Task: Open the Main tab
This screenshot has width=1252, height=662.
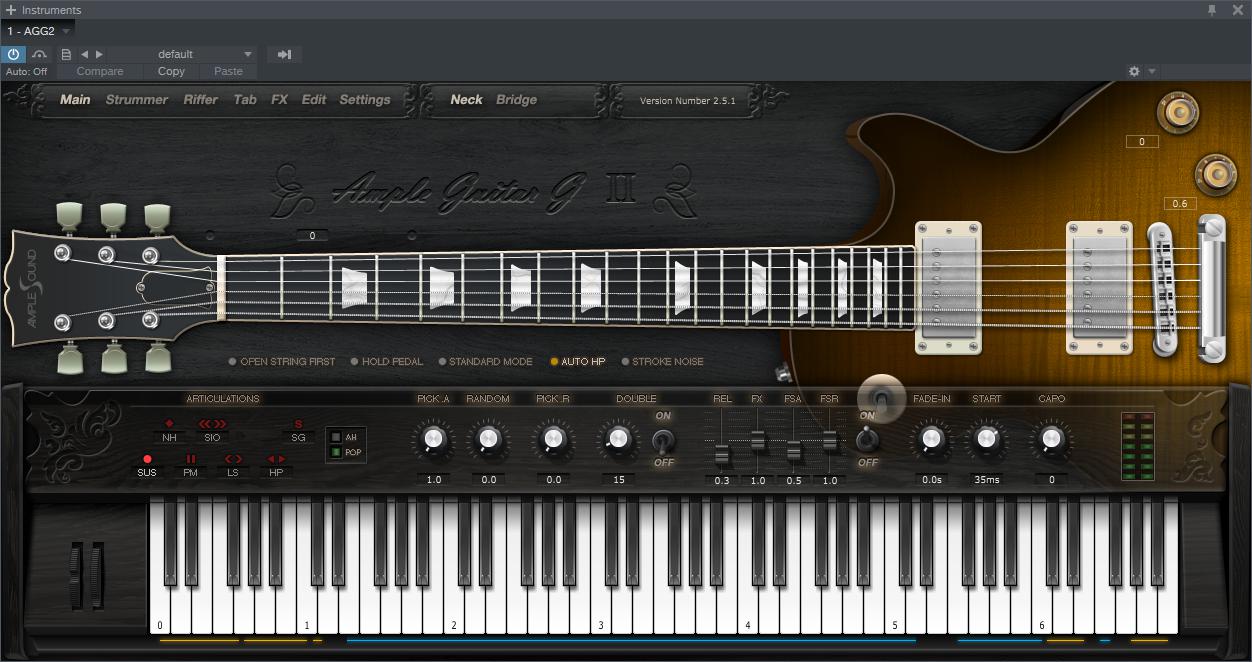Action: (75, 100)
